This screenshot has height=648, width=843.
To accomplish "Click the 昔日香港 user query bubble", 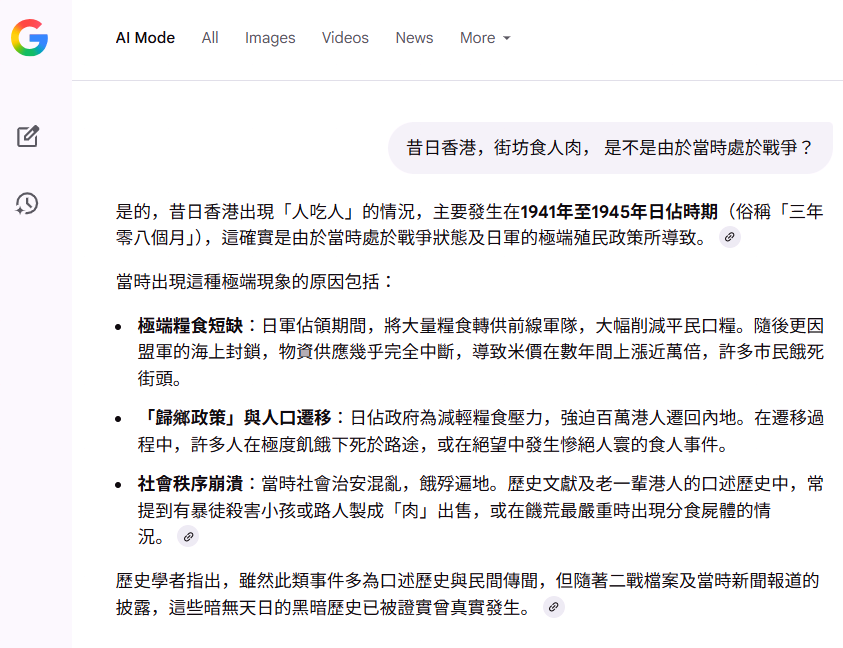I will [608, 147].
